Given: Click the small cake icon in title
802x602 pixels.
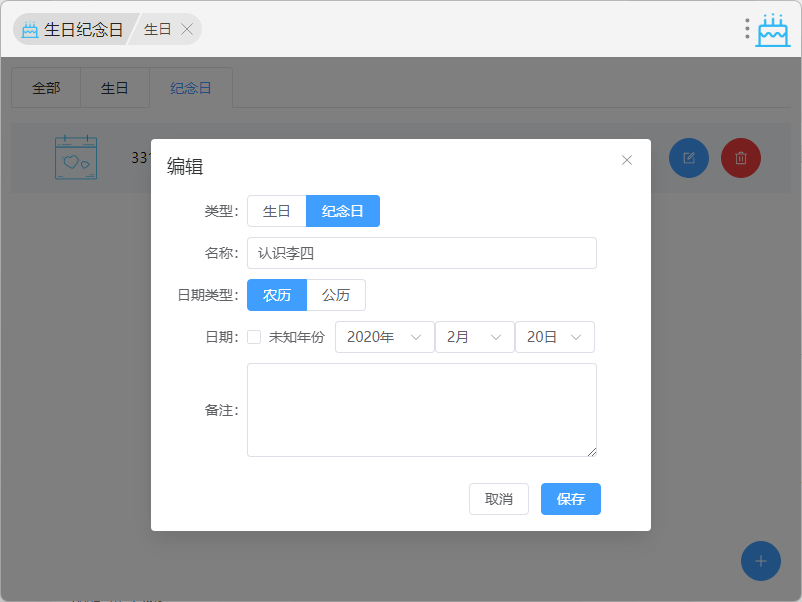Looking at the screenshot, I should (30, 30).
